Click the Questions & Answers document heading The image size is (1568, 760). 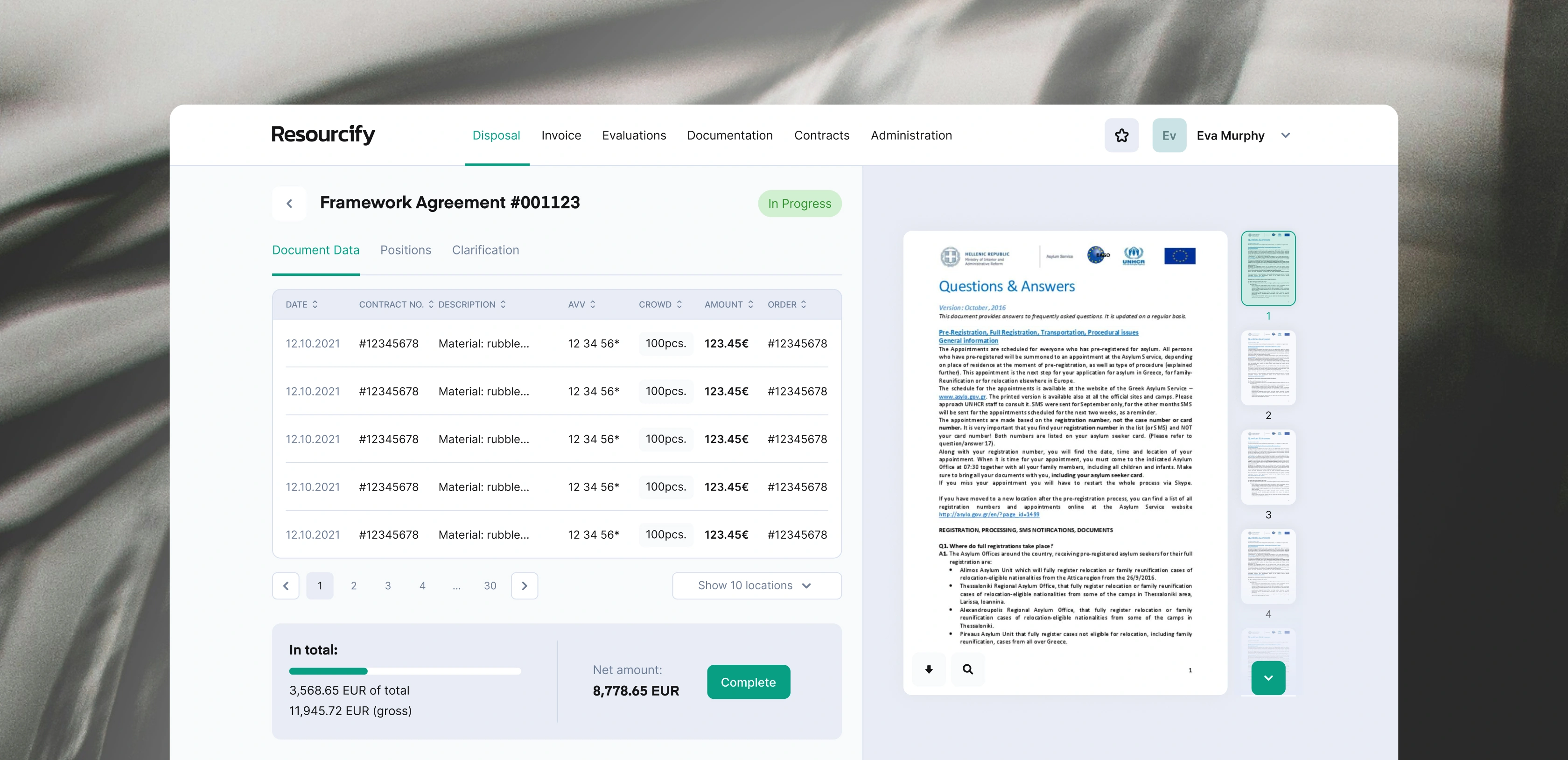click(x=1007, y=286)
